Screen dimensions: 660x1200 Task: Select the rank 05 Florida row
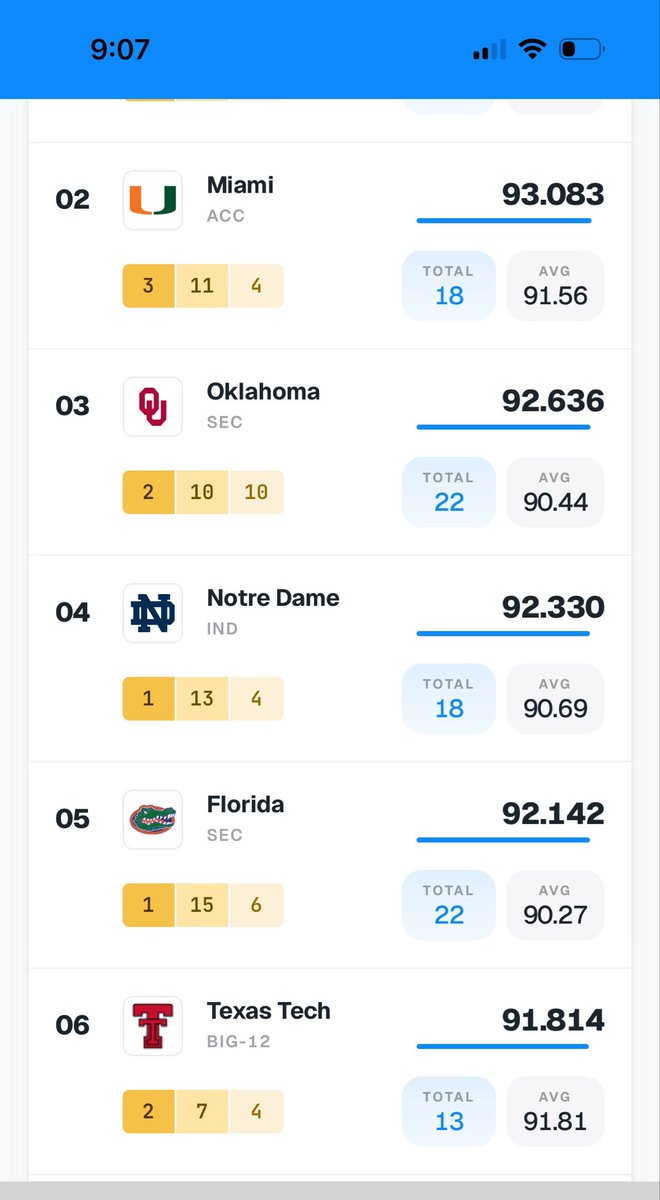[x=330, y=865]
